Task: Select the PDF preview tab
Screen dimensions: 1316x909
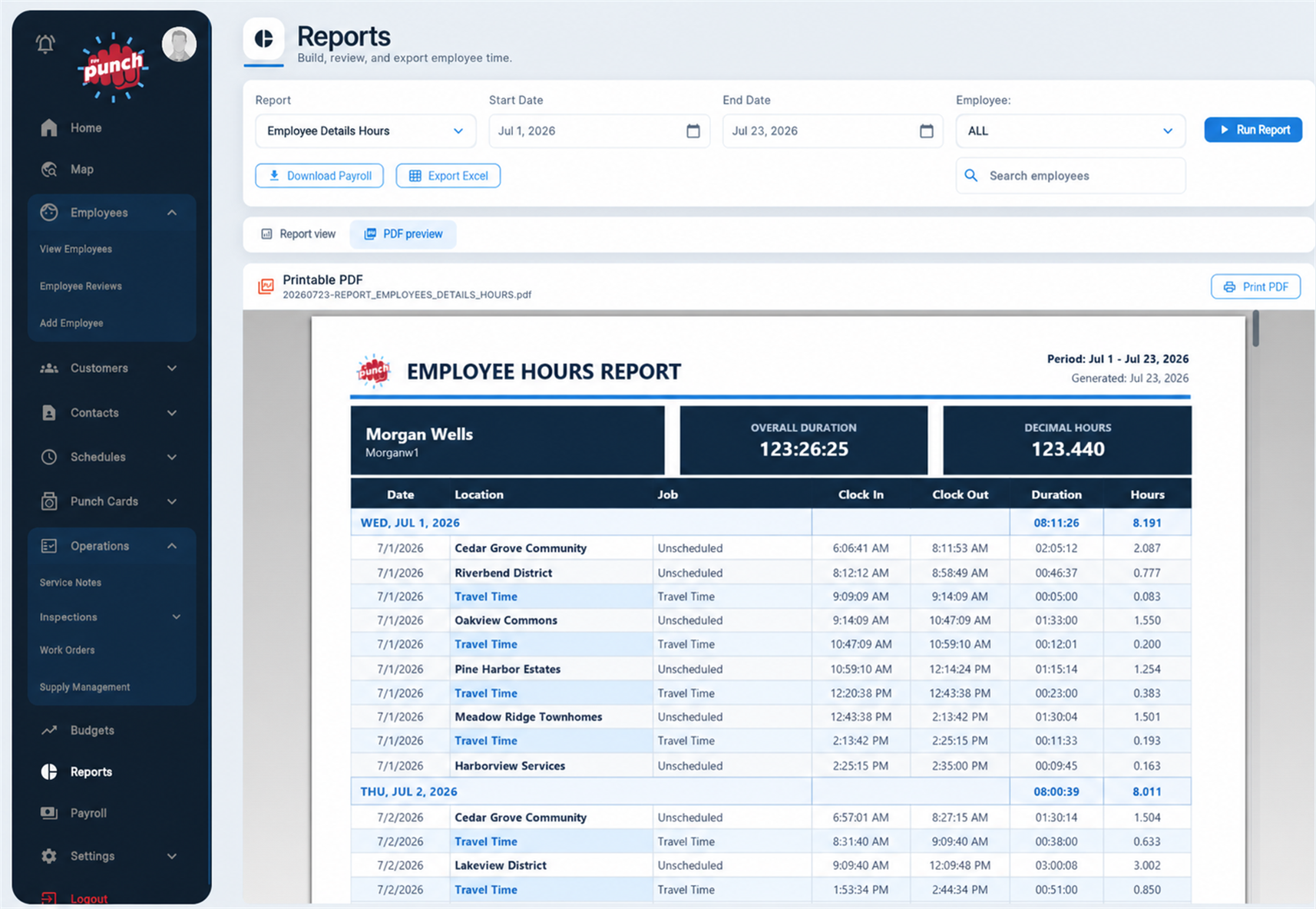Action: pos(403,234)
